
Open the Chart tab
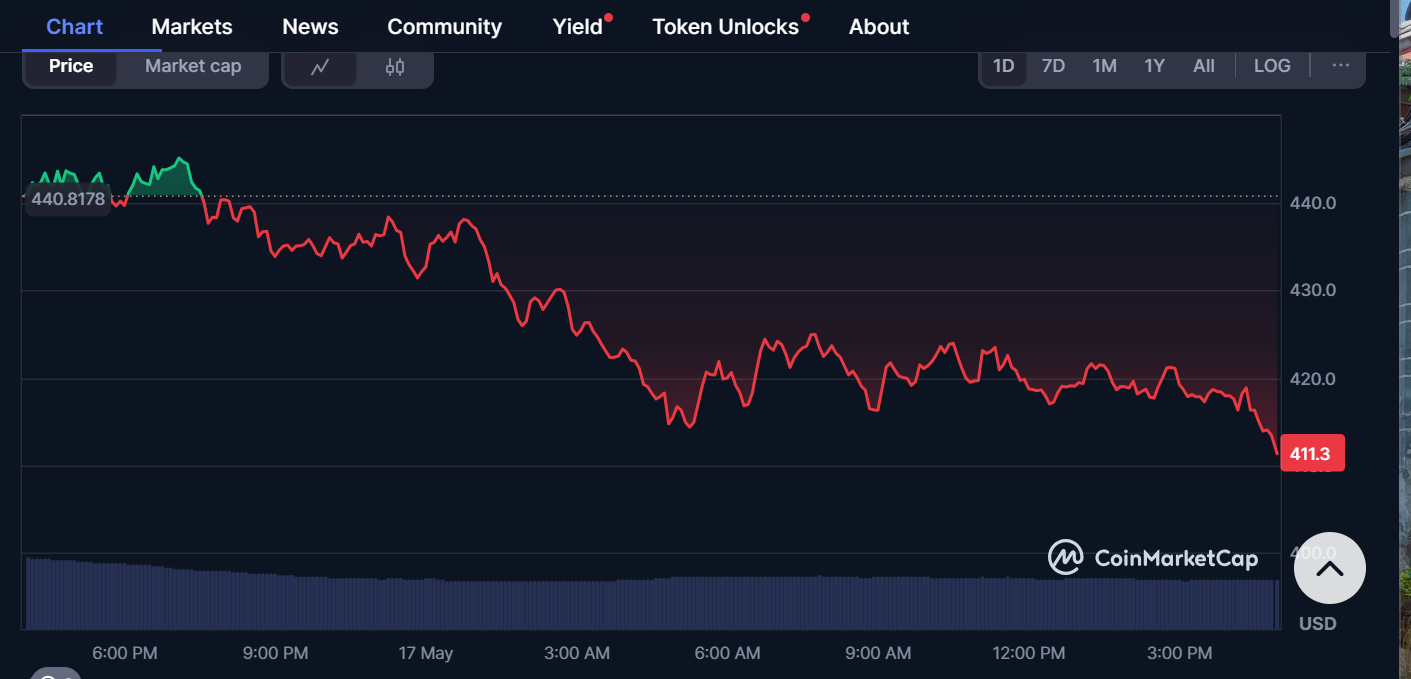(x=75, y=27)
